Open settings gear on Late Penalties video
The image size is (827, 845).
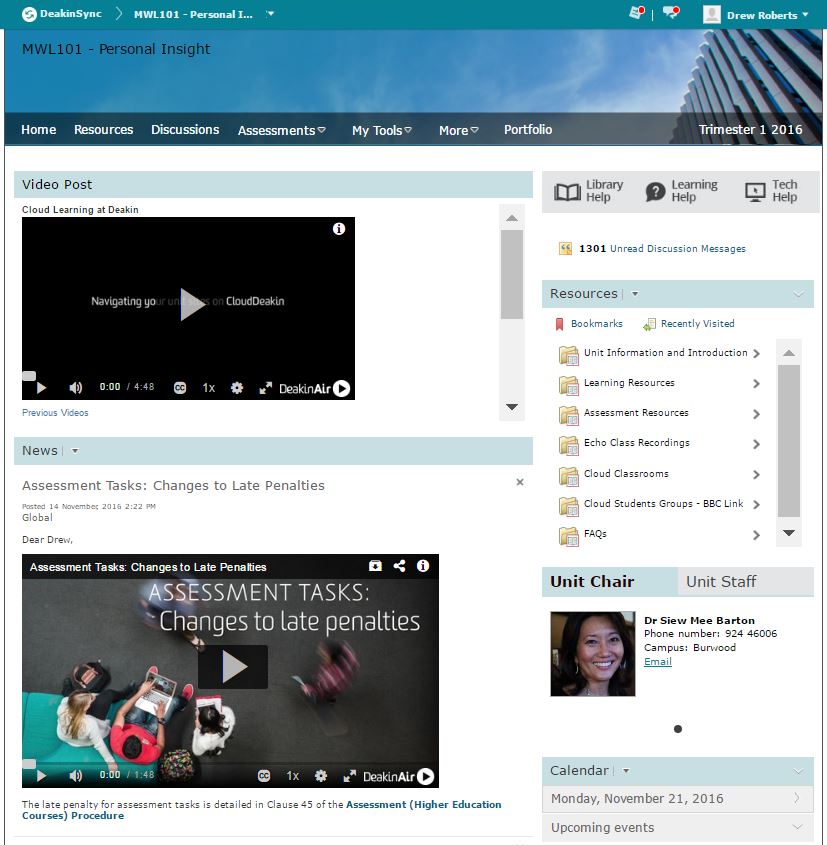[x=321, y=776]
